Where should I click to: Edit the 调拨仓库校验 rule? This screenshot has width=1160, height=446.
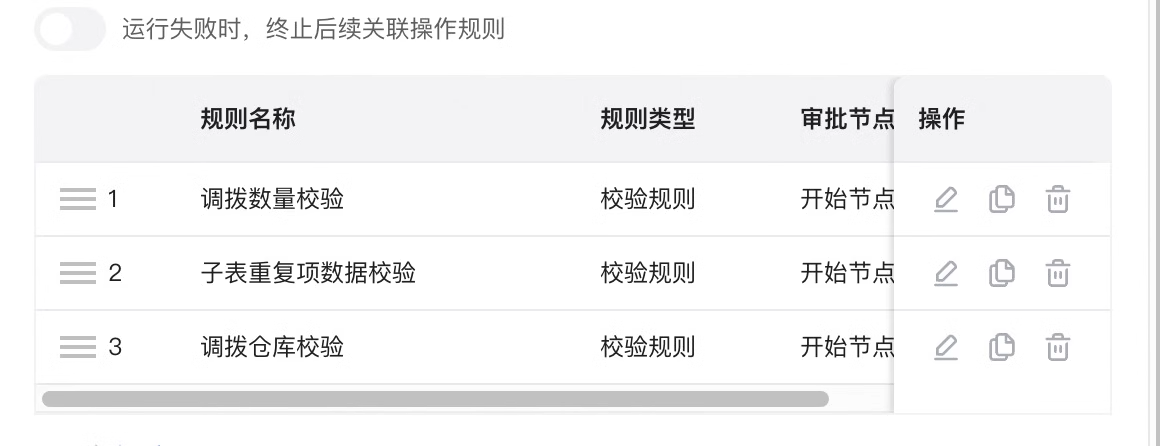pyautogui.click(x=945, y=347)
